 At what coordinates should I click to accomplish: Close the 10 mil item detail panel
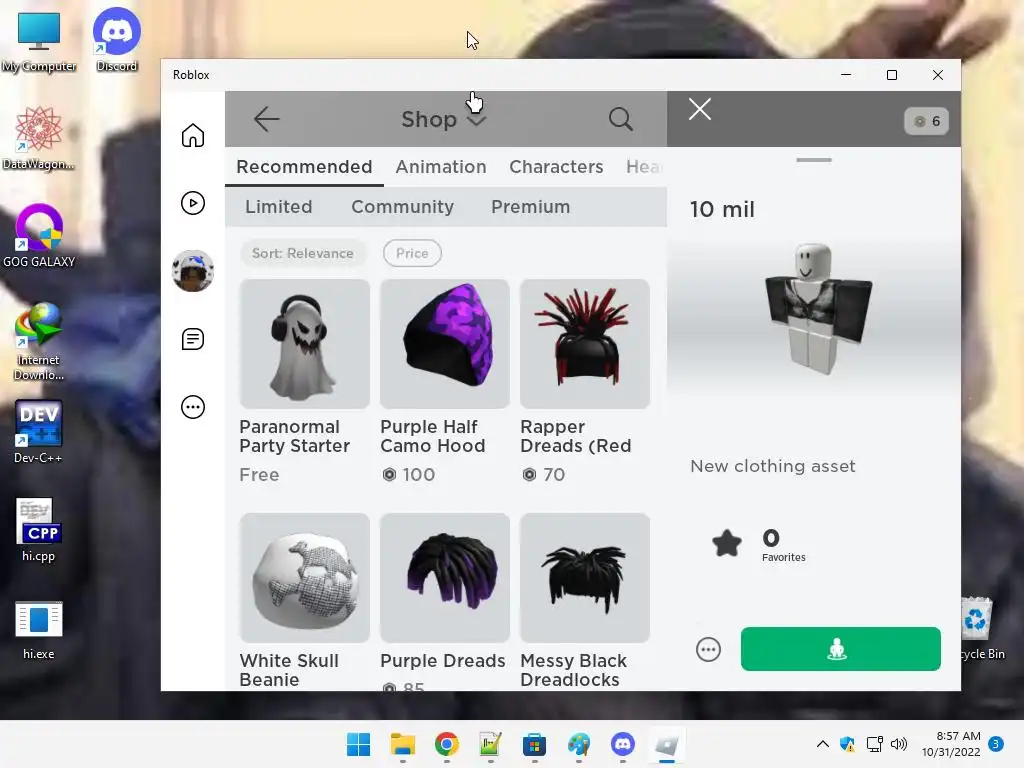point(699,109)
